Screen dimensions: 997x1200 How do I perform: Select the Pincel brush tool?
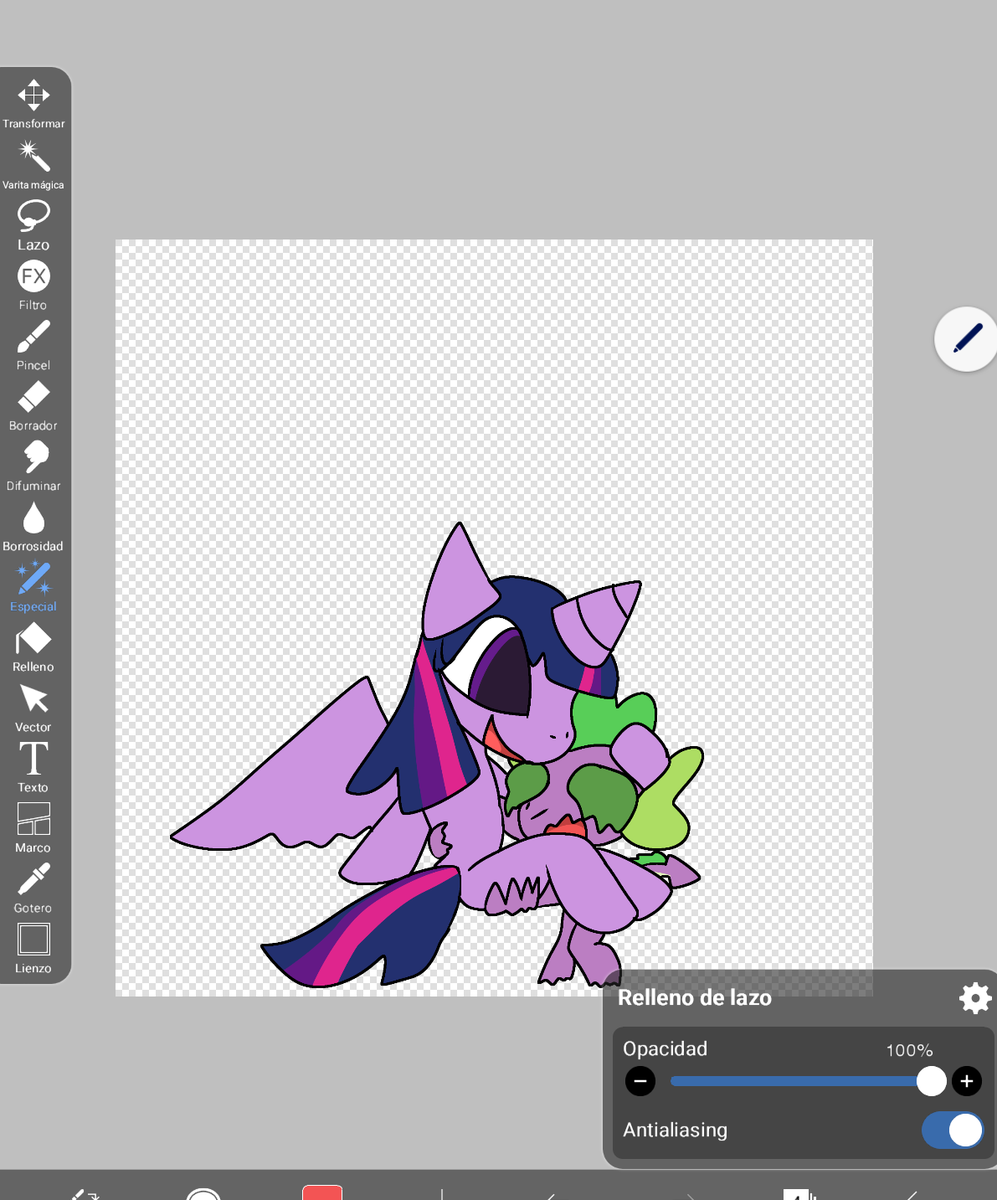tap(34, 345)
